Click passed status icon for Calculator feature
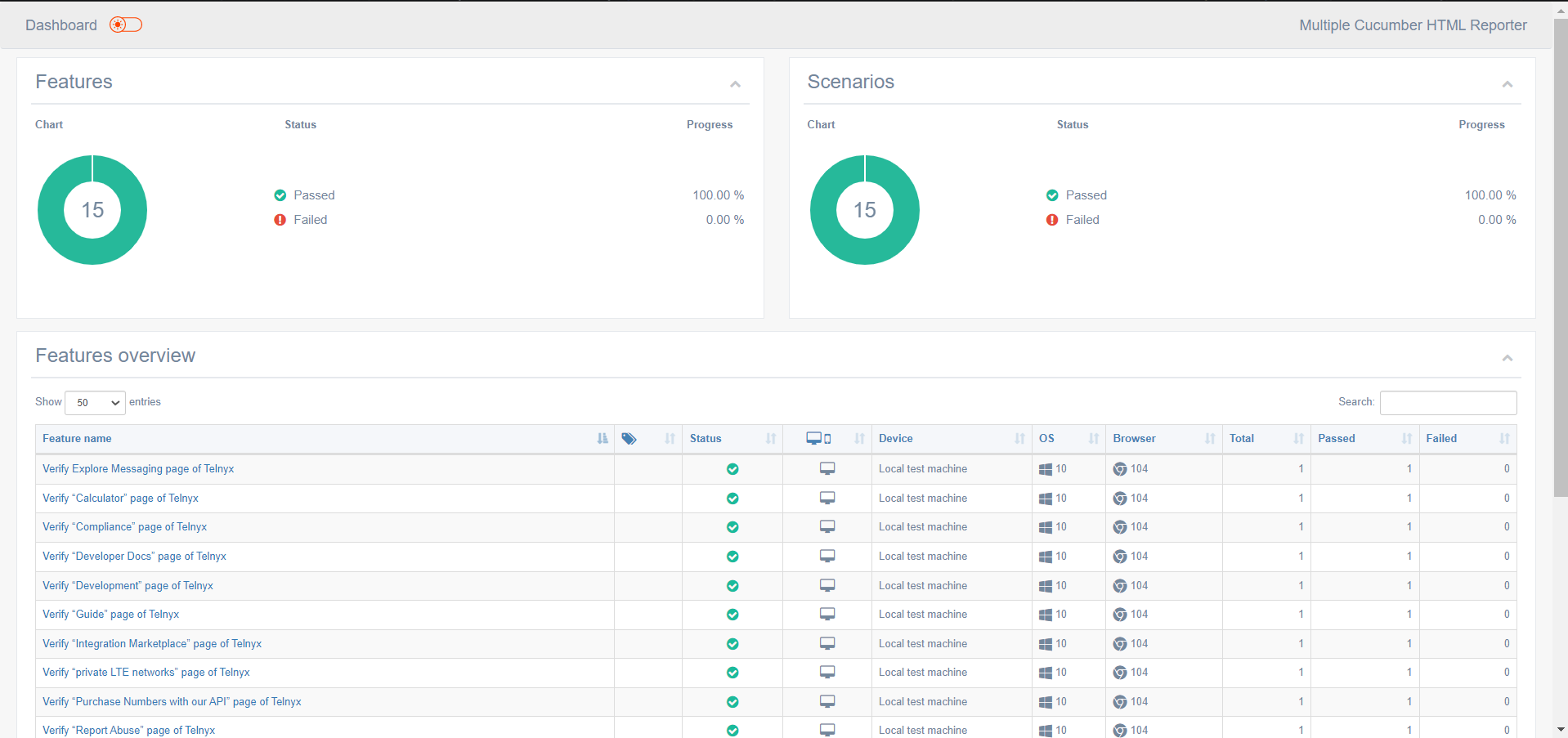The image size is (1568, 738). pyautogui.click(x=732, y=499)
